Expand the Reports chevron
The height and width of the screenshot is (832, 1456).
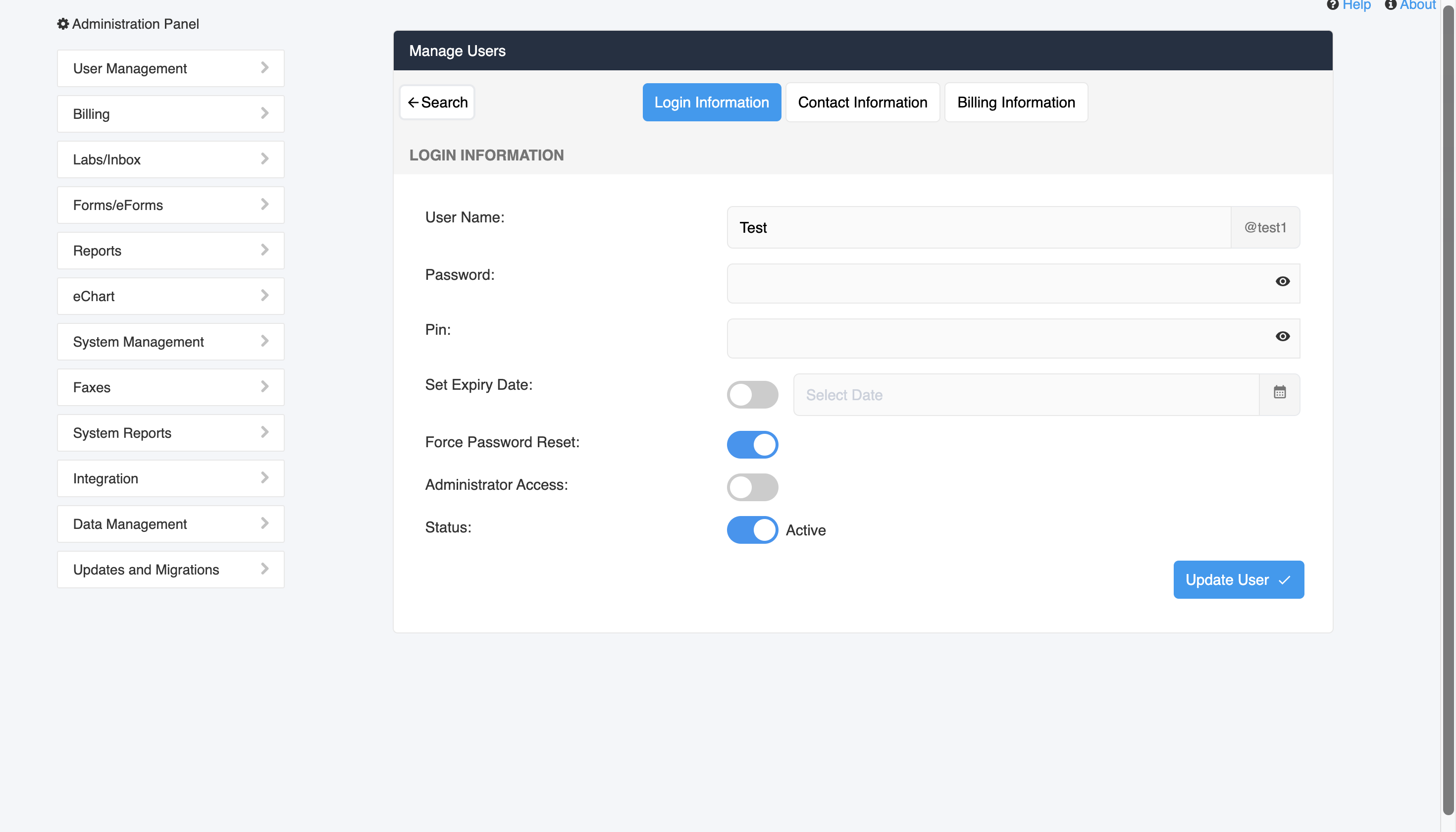click(x=264, y=250)
